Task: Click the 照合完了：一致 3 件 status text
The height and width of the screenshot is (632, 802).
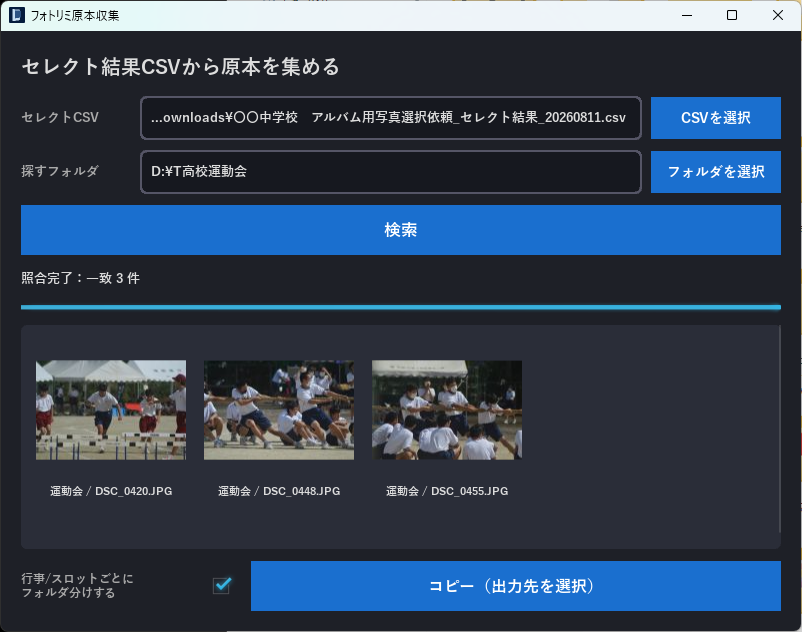Action: coord(80,278)
